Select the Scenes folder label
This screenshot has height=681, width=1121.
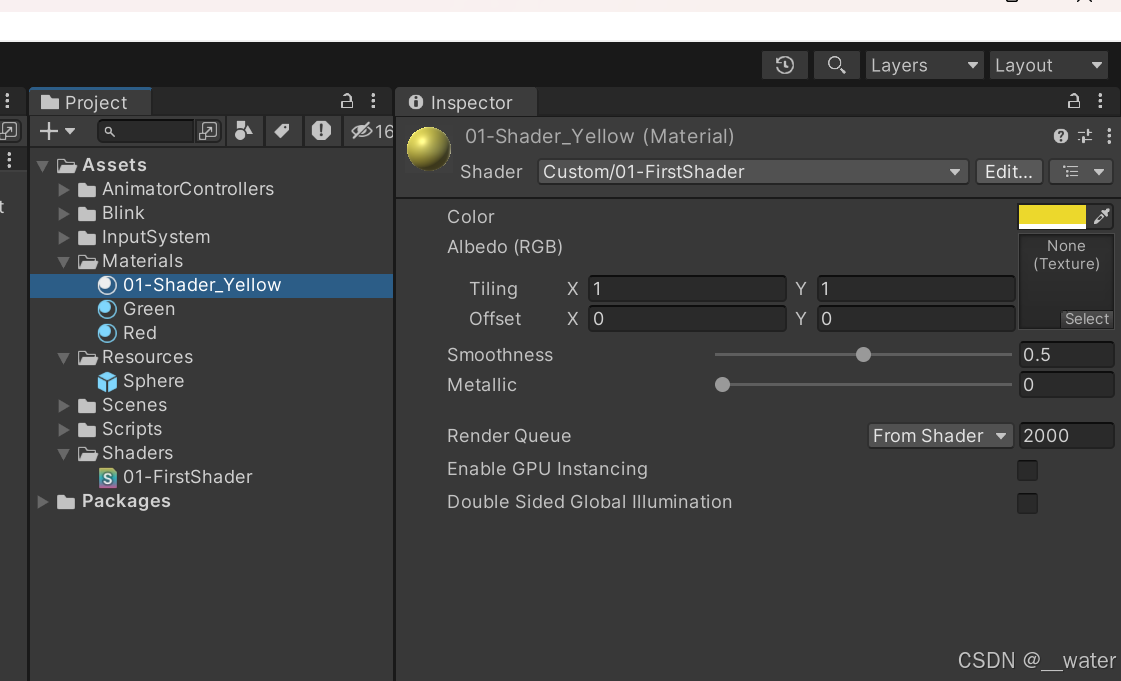[x=134, y=404]
